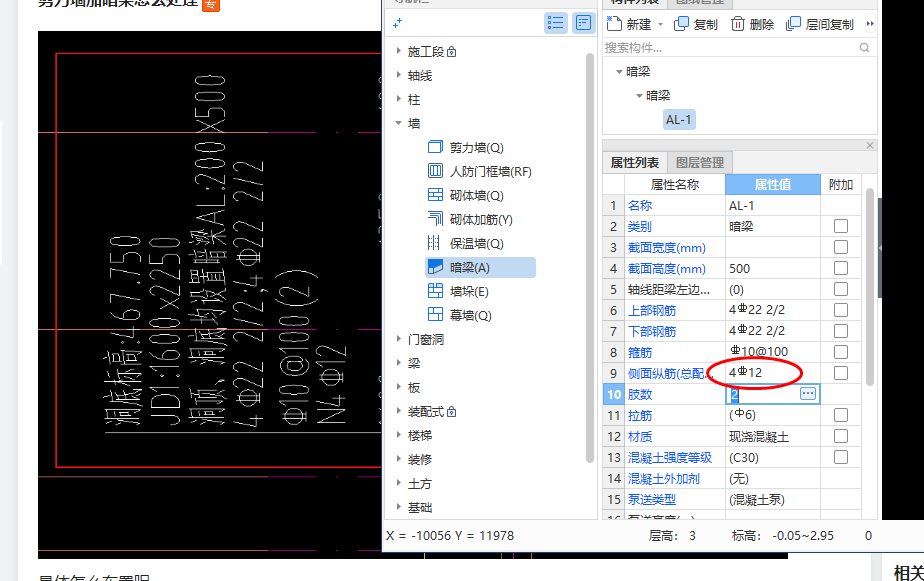Select the 保温墙(Q) insulation wall icon

[434, 243]
